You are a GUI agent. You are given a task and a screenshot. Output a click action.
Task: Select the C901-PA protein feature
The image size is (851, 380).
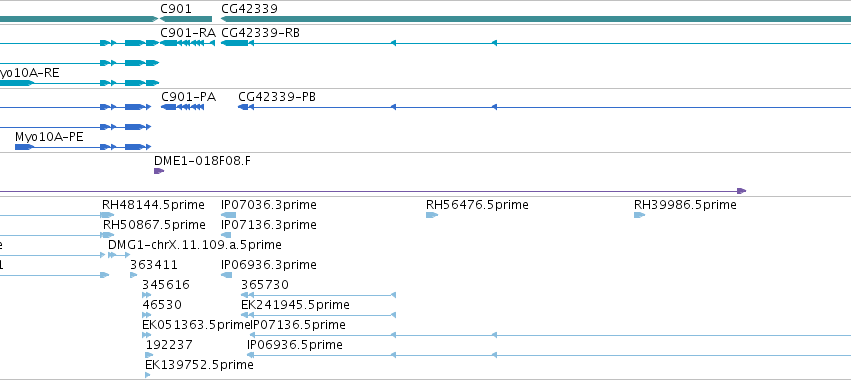pos(182,107)
